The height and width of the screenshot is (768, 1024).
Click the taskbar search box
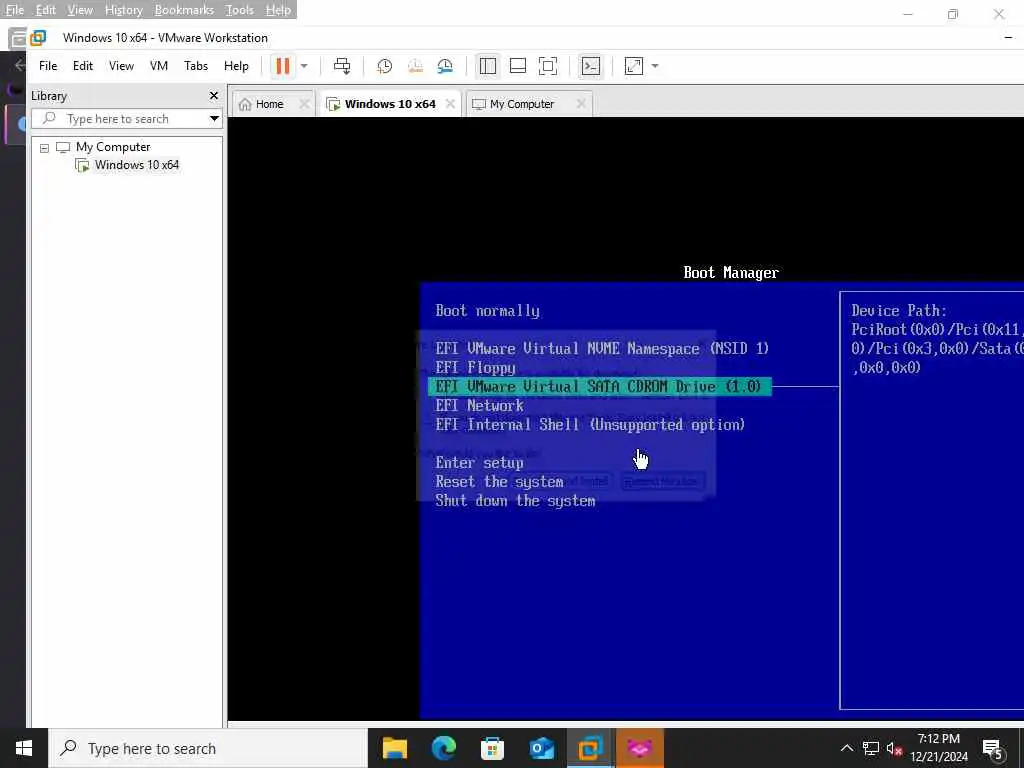tap(208, 748)
